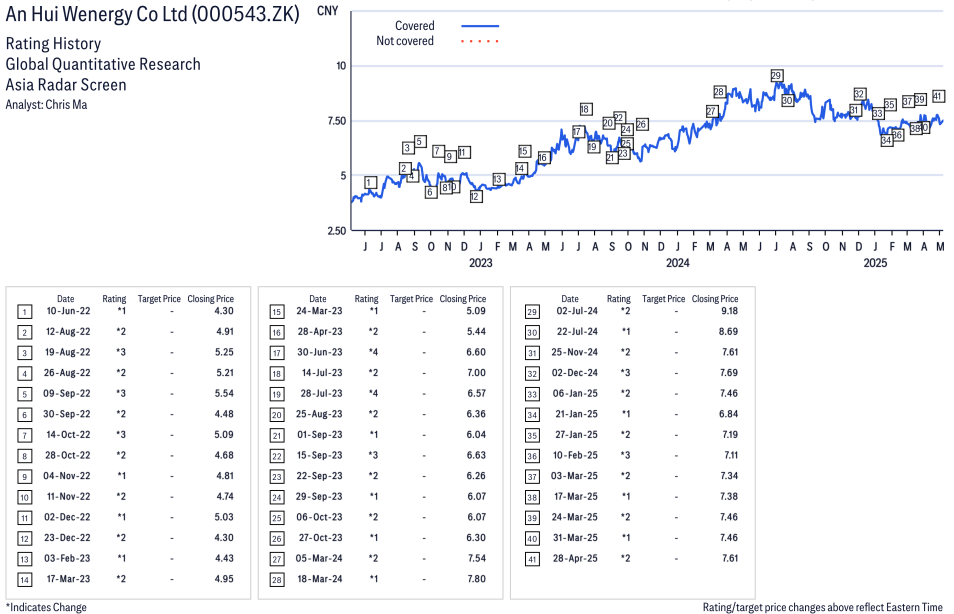Select the date 30-Jun-23 in the table
The height and width of the screenshot is (614, 954).
click(x=319, y=352)
